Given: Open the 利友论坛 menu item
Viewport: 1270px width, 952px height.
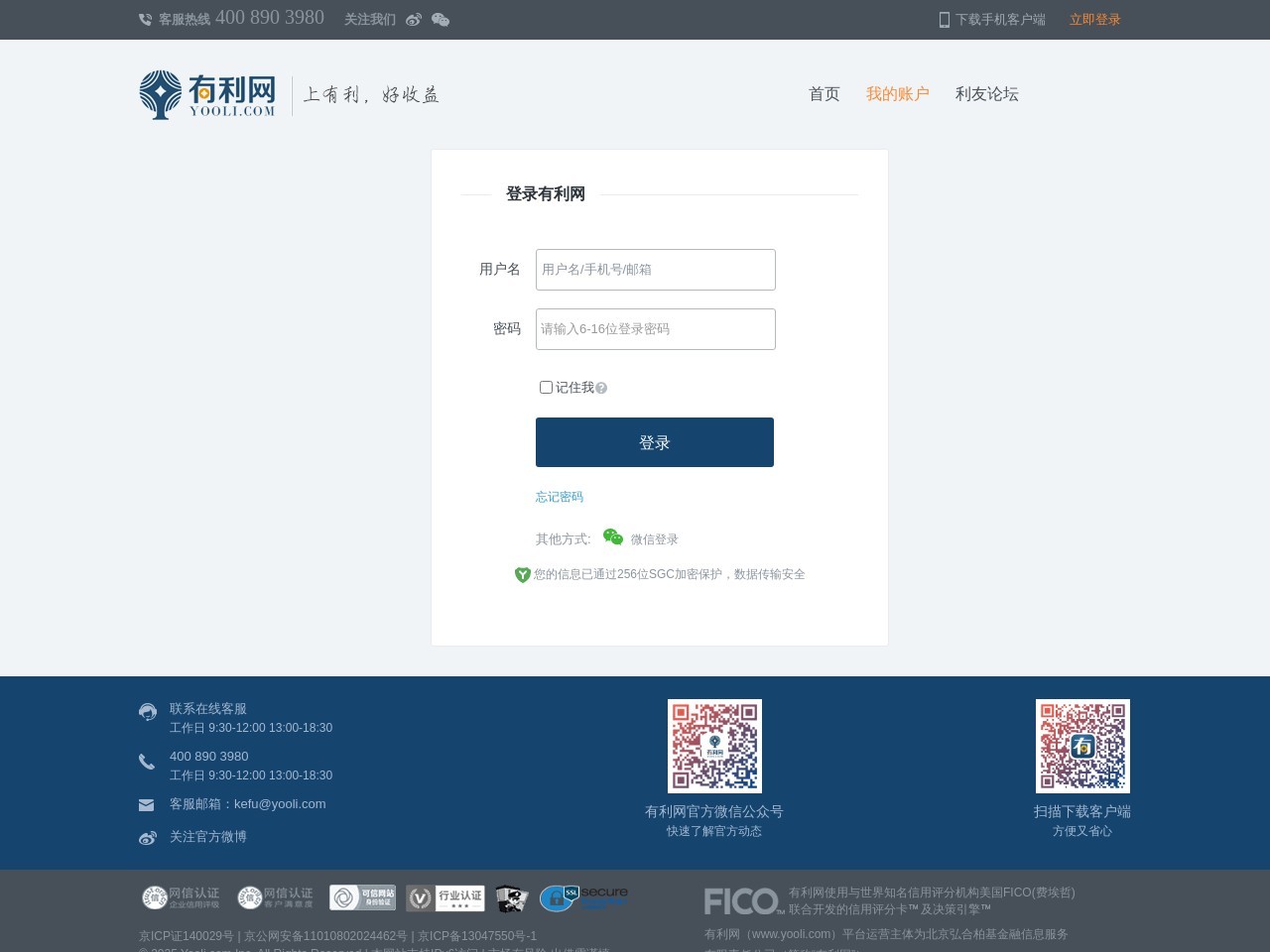Looking at the screenshot, I should [986, 94].
